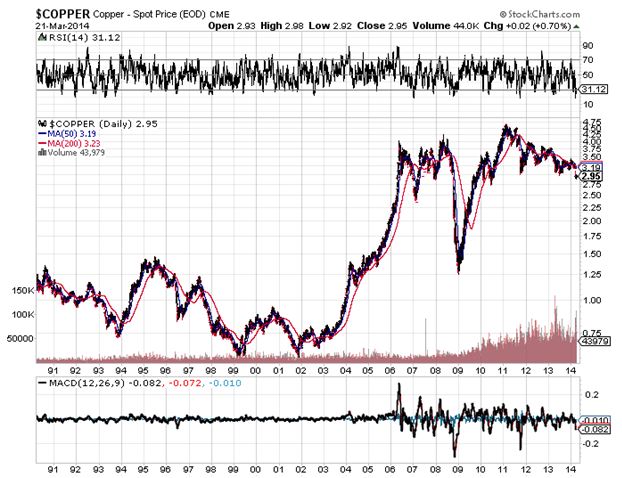Click the RSI panel mountain icon

[42, 37]
